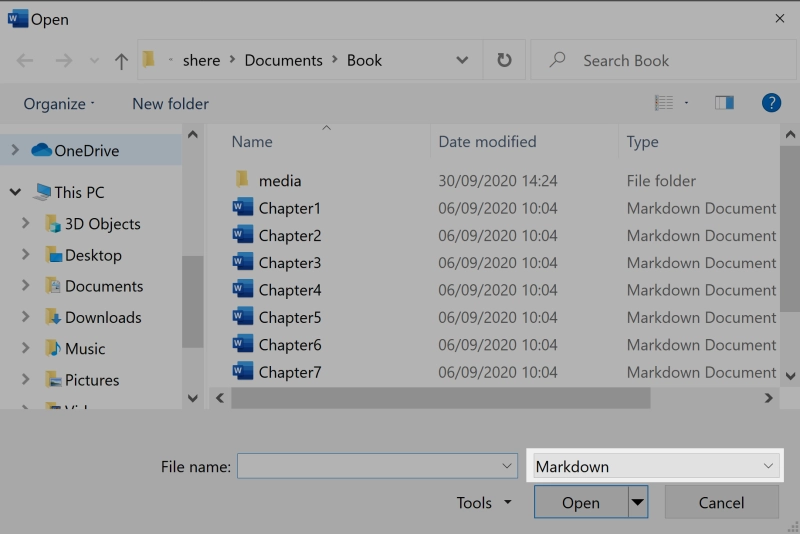Open the Open button split arrow
Viewport: 800px width, 534px height.
tap(637, 502)
